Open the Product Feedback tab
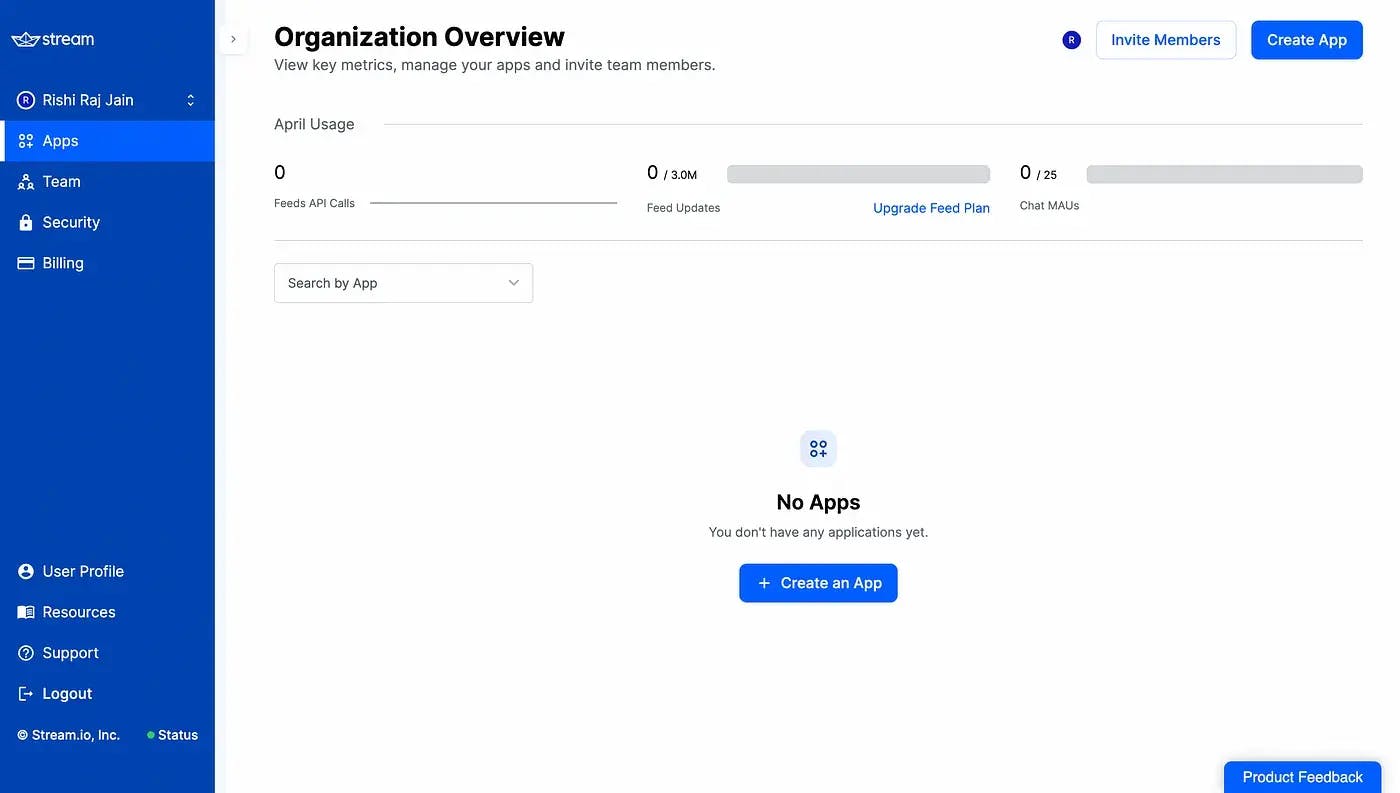The height and width of the screenshot is (793, 1400). tap(1302, 777)
